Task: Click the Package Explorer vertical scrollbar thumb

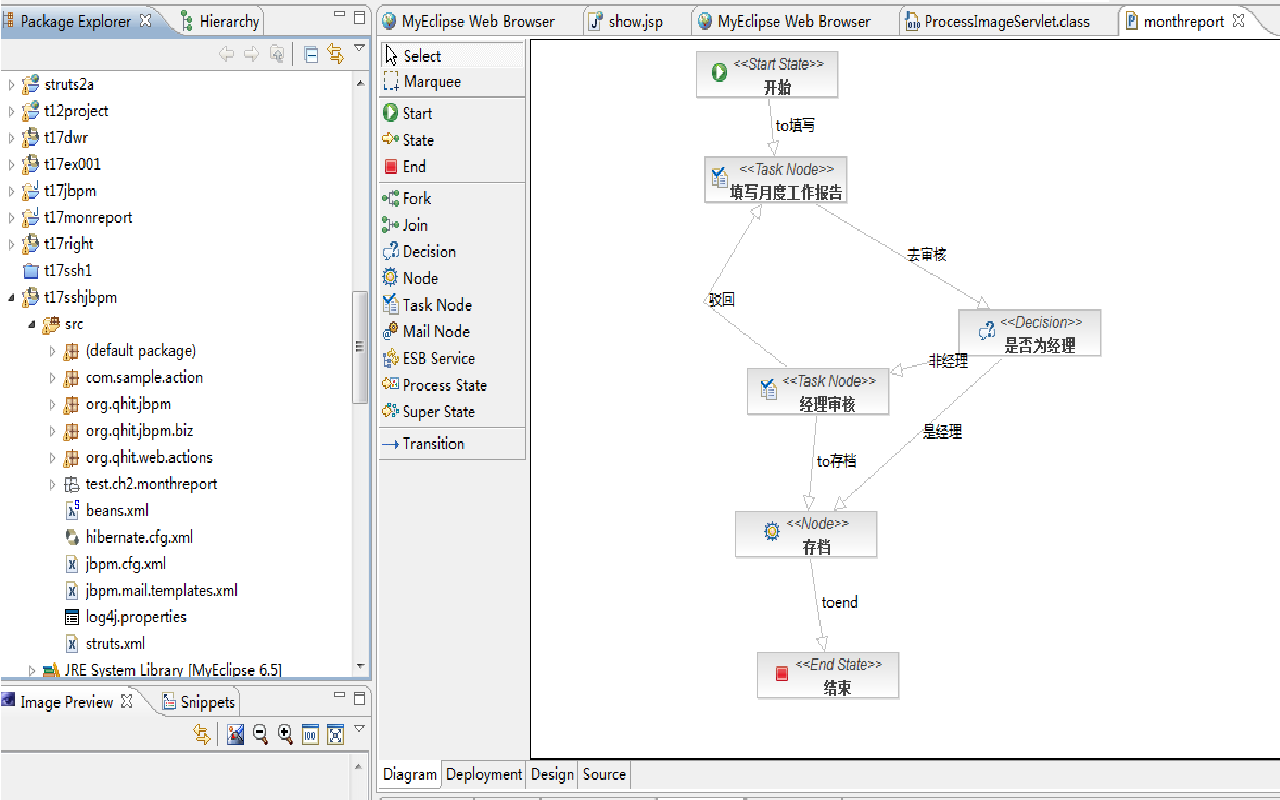Action: pos(360,347)
